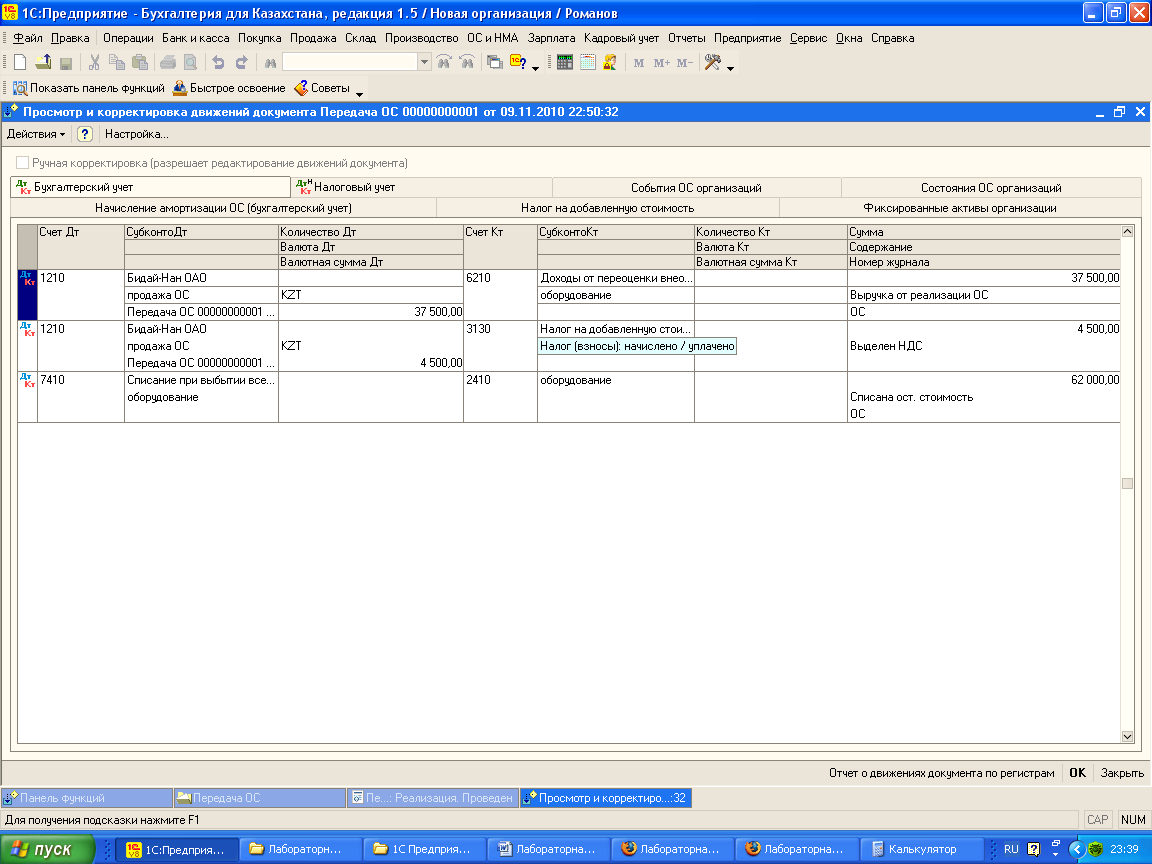Click the tools hammer icon
This screenshot has width=1152, height=864.
pos(713,63)
